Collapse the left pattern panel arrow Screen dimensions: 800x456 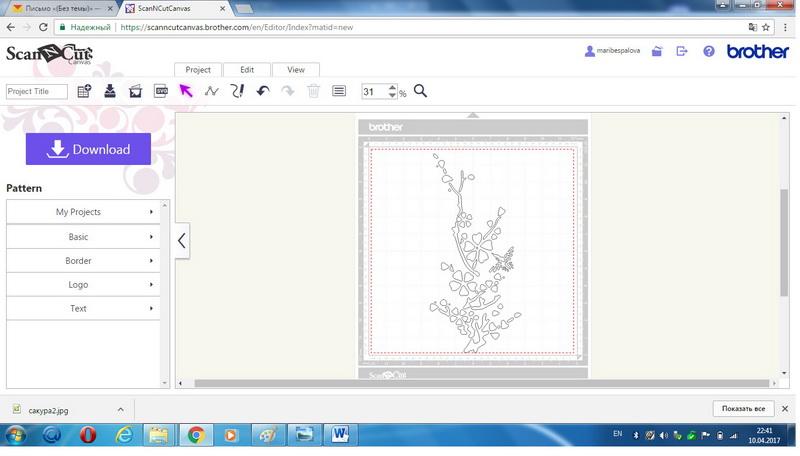pyautogui.click(x=182, y=240)
